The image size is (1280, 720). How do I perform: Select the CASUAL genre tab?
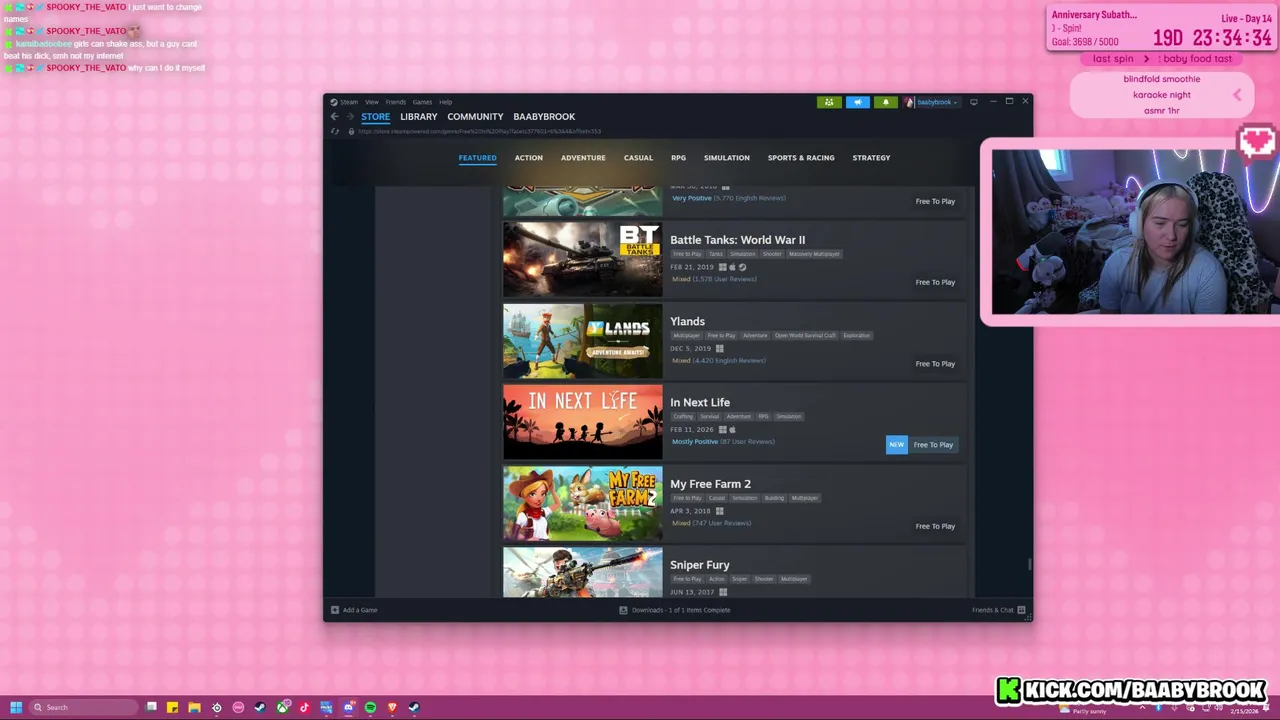(x=638, y=158)
